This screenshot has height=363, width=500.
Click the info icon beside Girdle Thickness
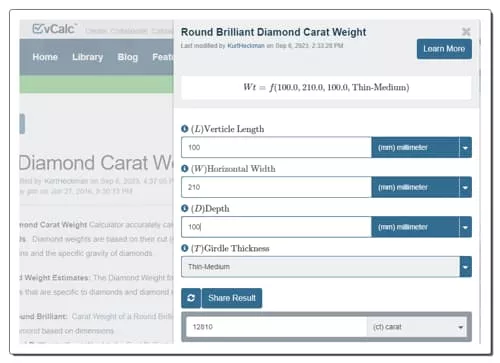[x=184, y=248]
